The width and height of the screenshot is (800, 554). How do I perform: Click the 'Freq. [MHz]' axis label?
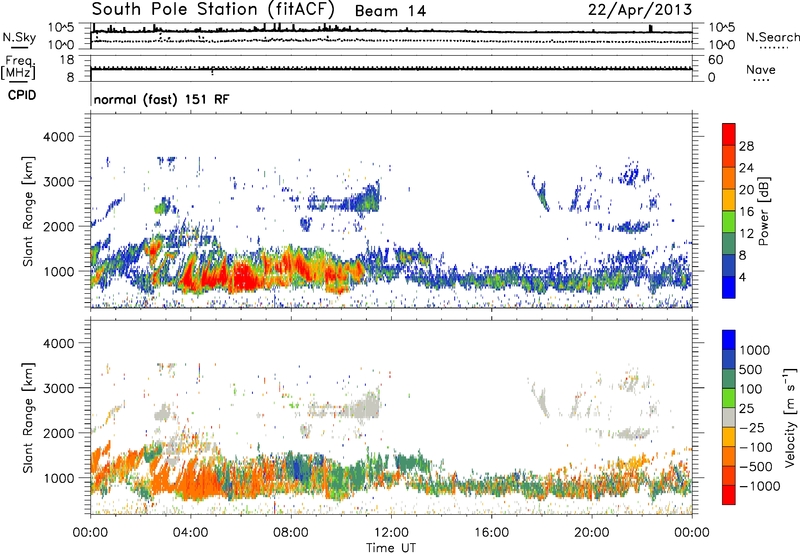18,68
